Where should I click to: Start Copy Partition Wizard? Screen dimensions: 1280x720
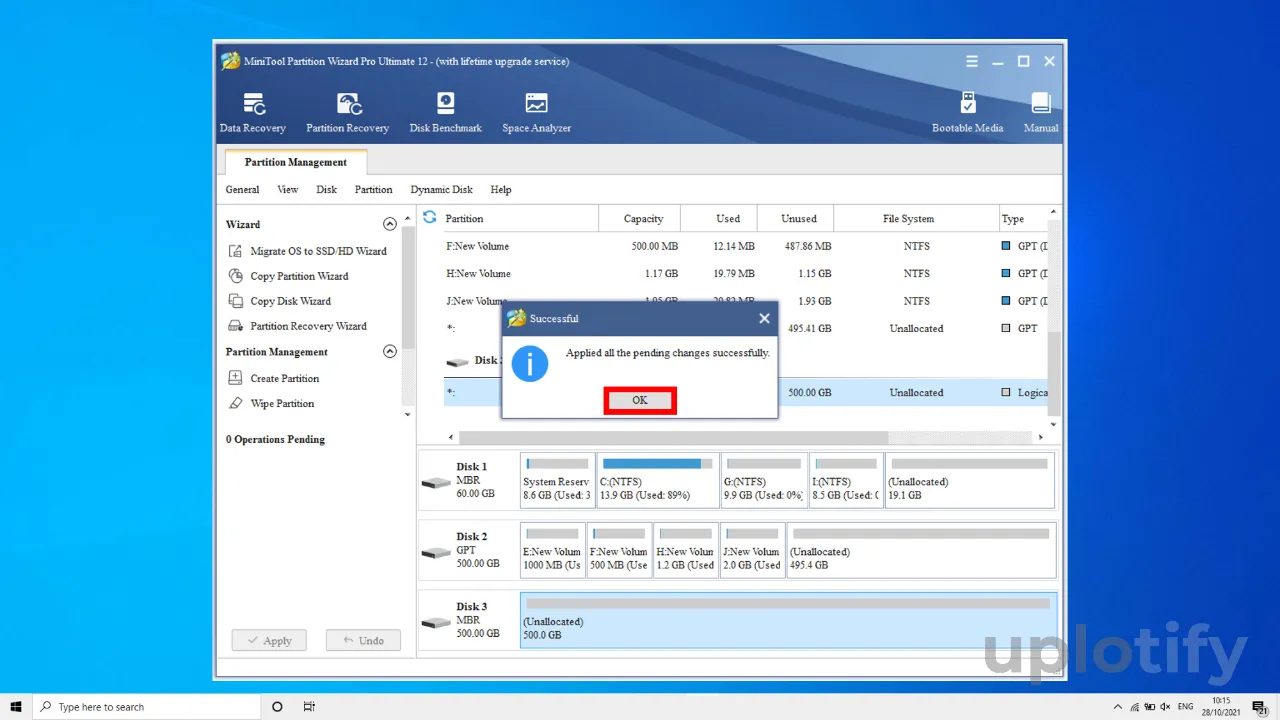pos(289,276)
